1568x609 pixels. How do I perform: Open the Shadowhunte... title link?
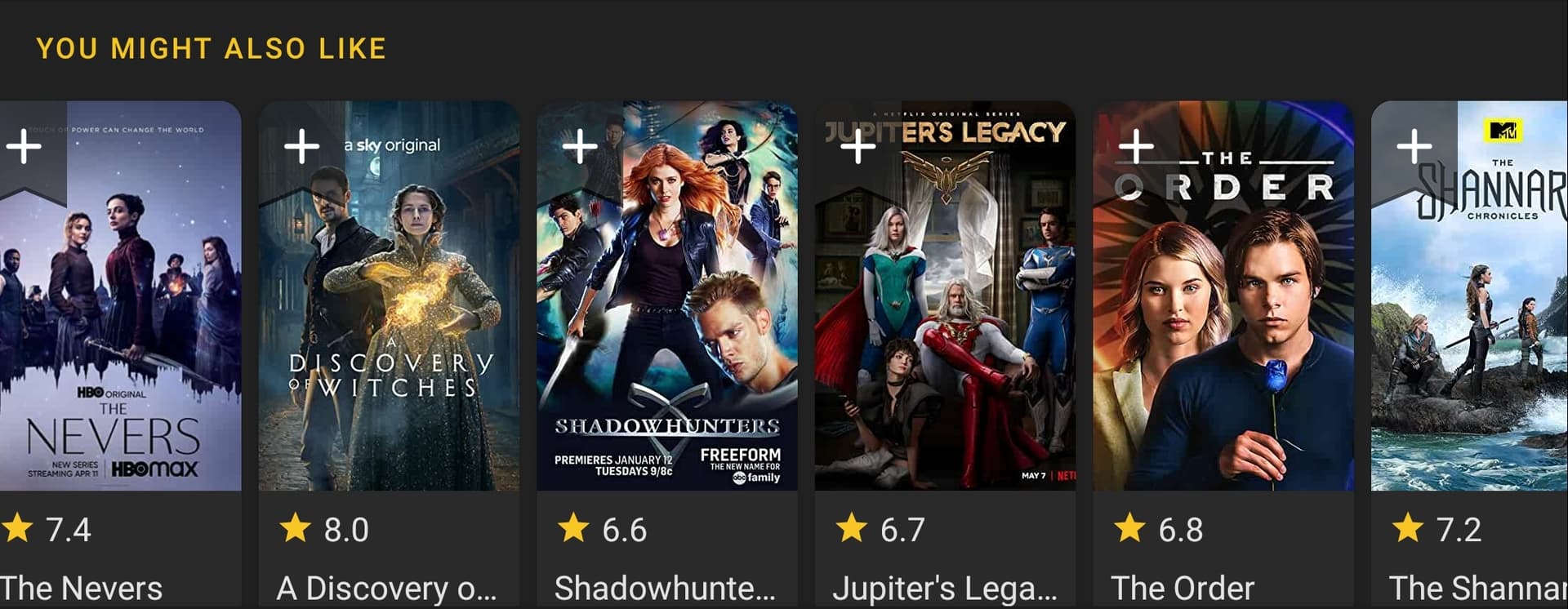(x=665, y=588)
